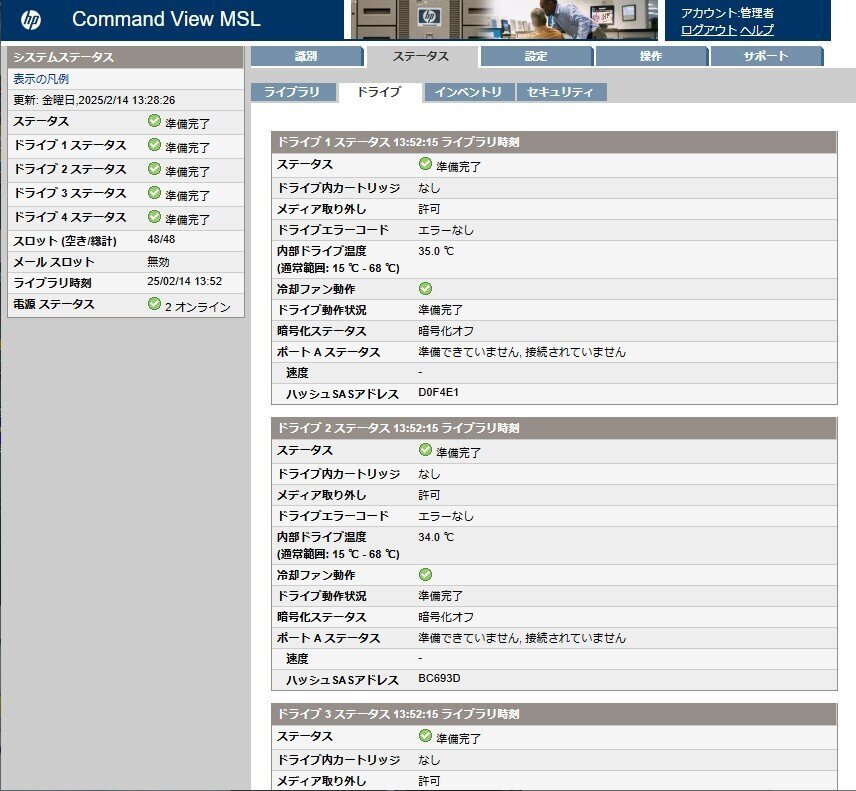The image size is (856, 791).
Task: Click Drive 2 ドライブ動作状況 value 準備完了
Action: click(x=441, y=596)
